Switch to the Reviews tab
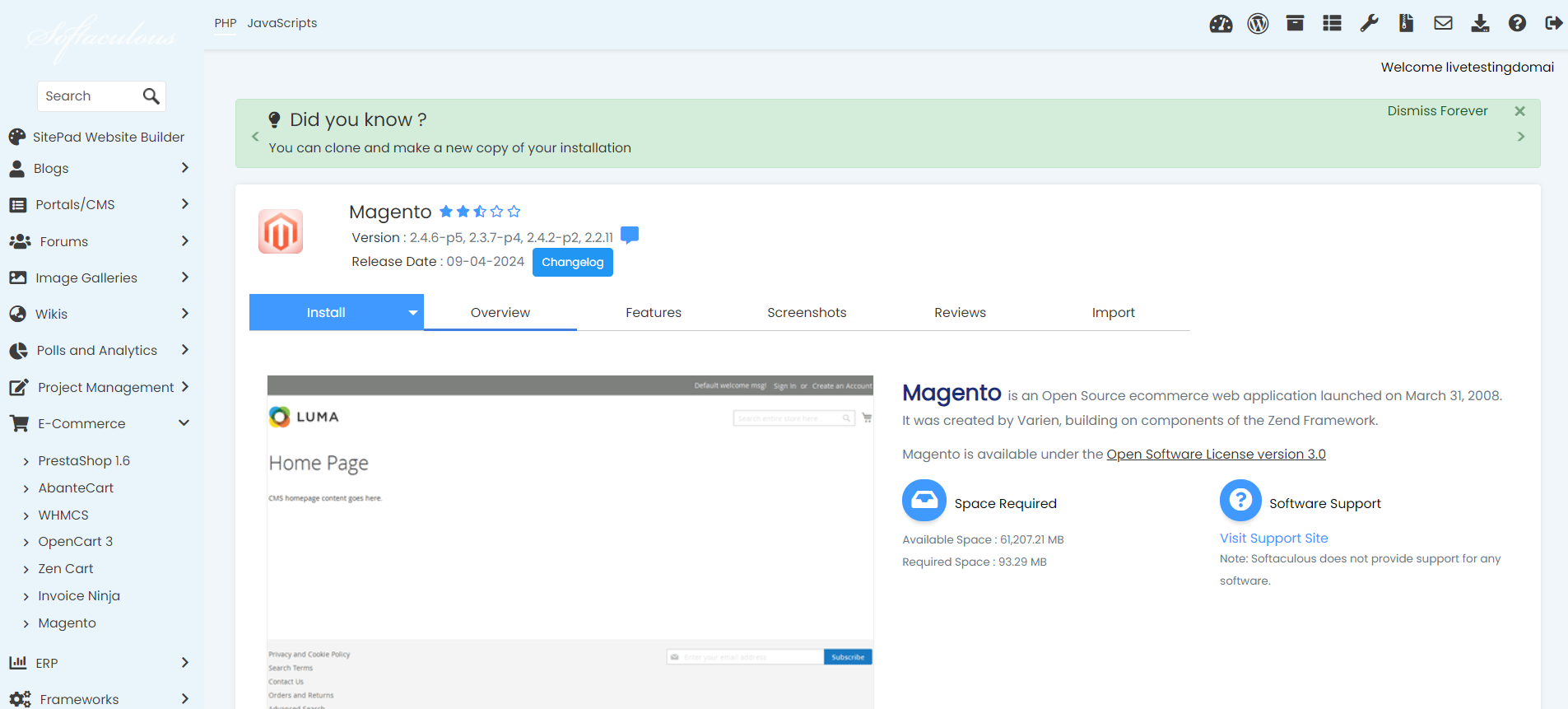Image resolution: width=1568 pixels, height=709 pixels. [960, 313]
